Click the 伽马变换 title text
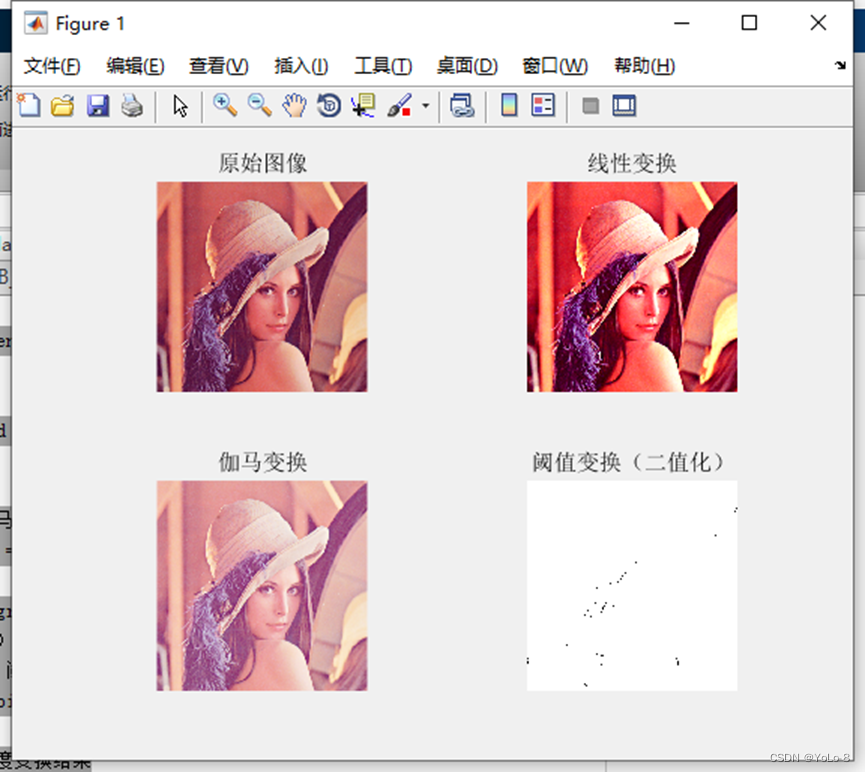 click(263, 462)
